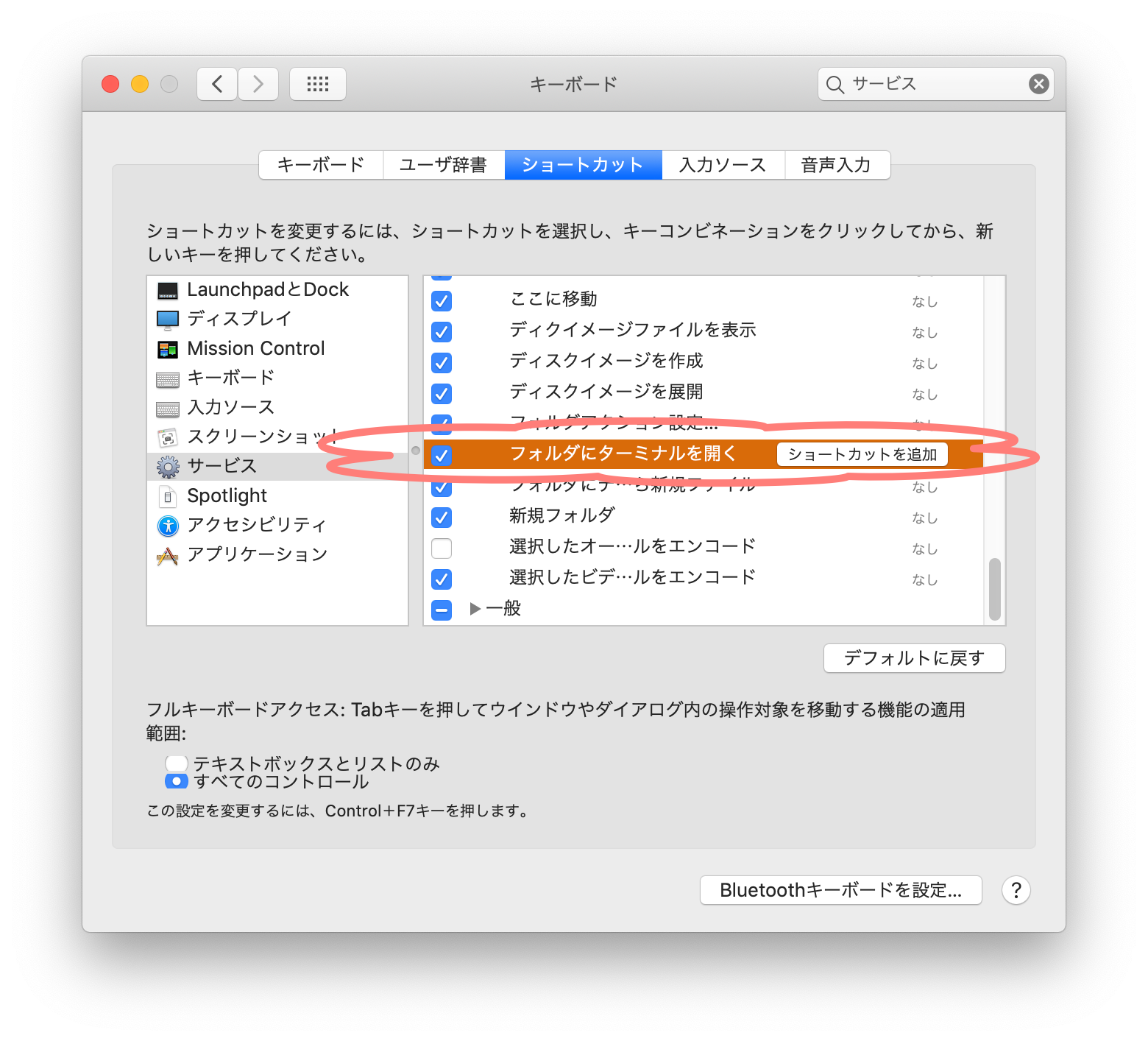
Task: Click the services list vertical scrollbar thumb
Action: [995, 589]
